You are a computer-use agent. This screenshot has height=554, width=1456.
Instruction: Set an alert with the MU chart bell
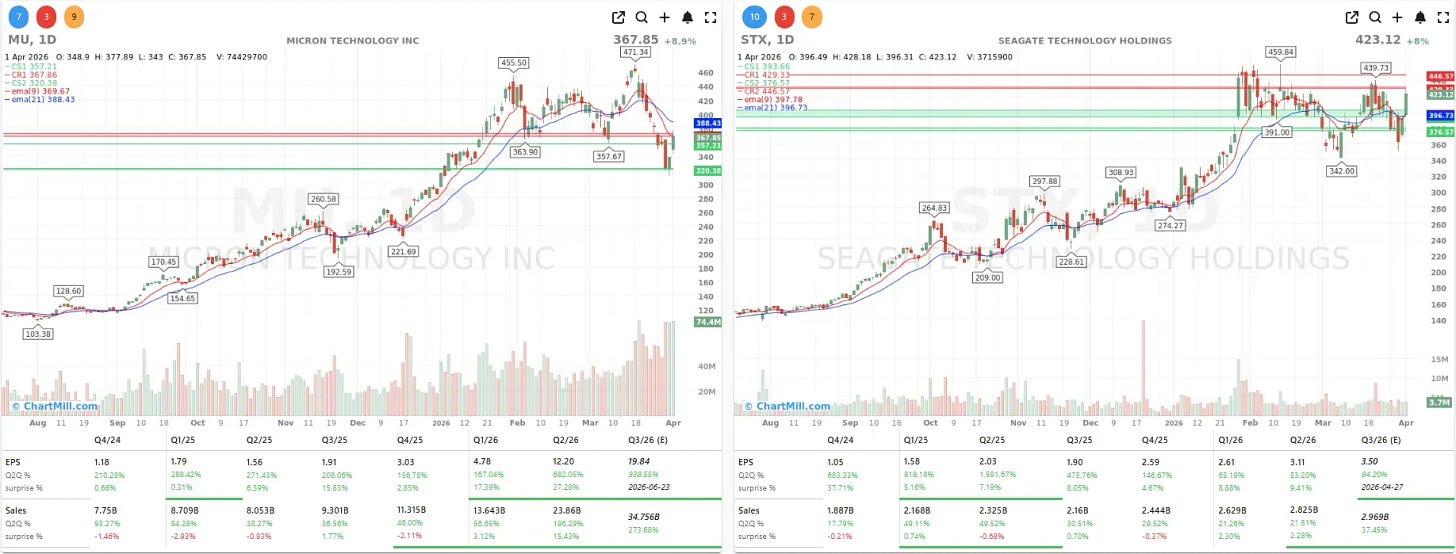(687, 17)
